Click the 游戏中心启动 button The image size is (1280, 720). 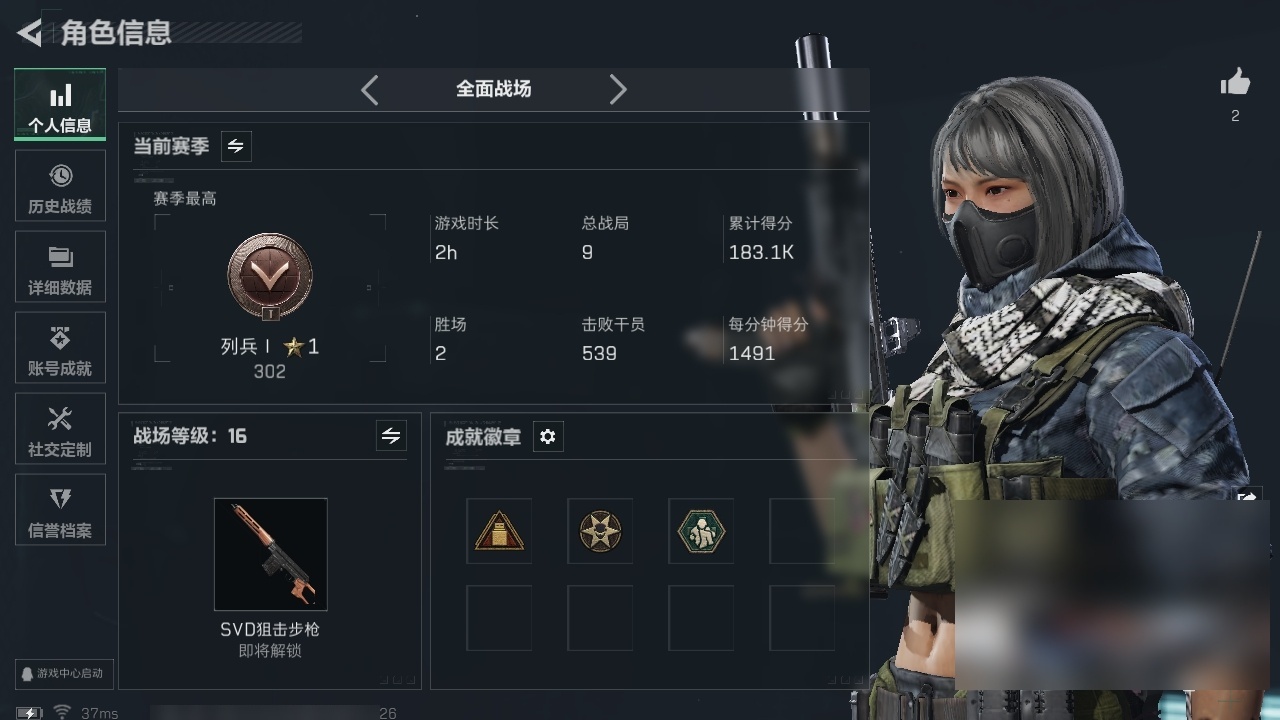pyautogui.click(x=64, y=673)
